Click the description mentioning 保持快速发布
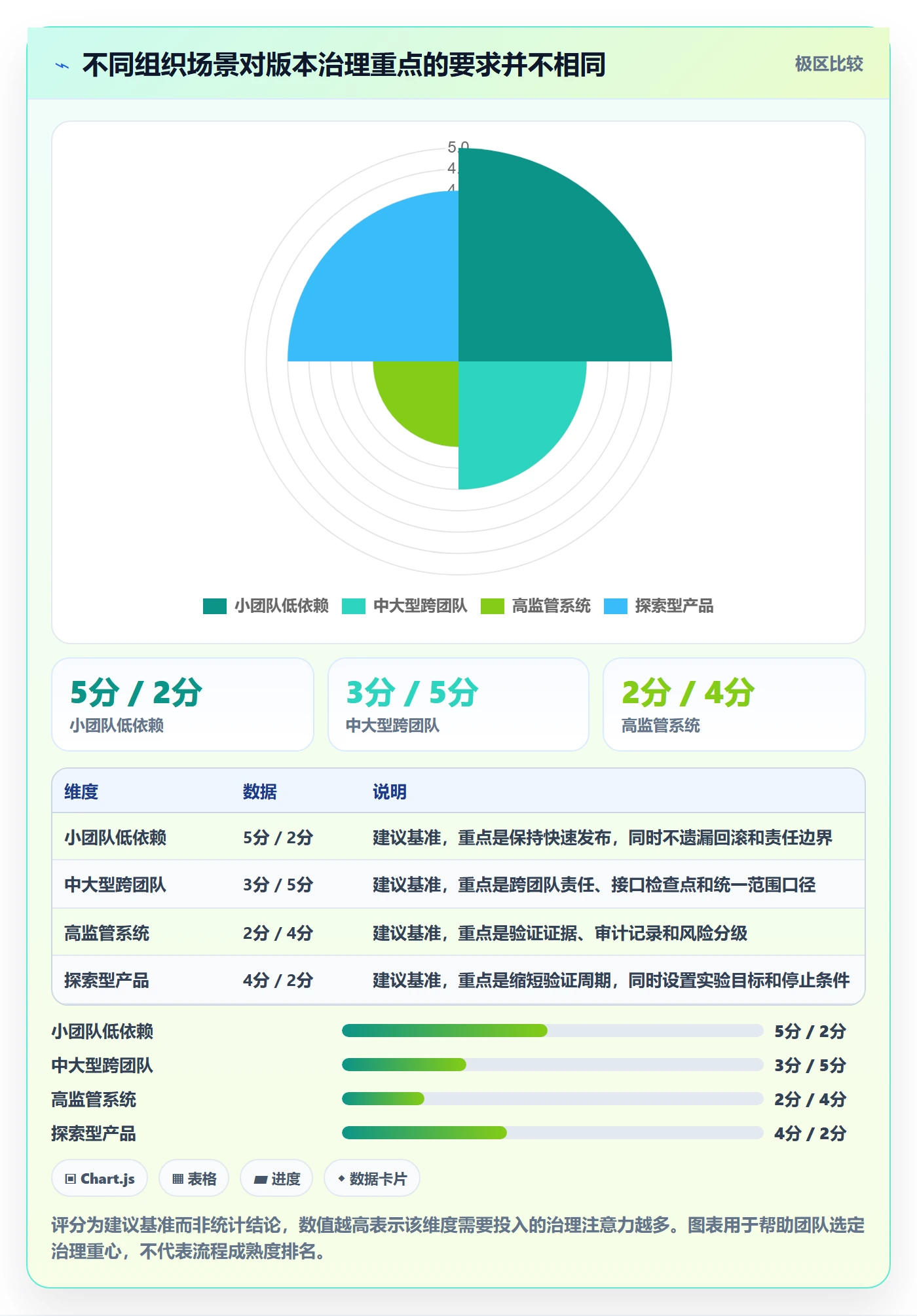This screenshot has width=917, height=1316. pyautogui.click(x=603, y=837)
